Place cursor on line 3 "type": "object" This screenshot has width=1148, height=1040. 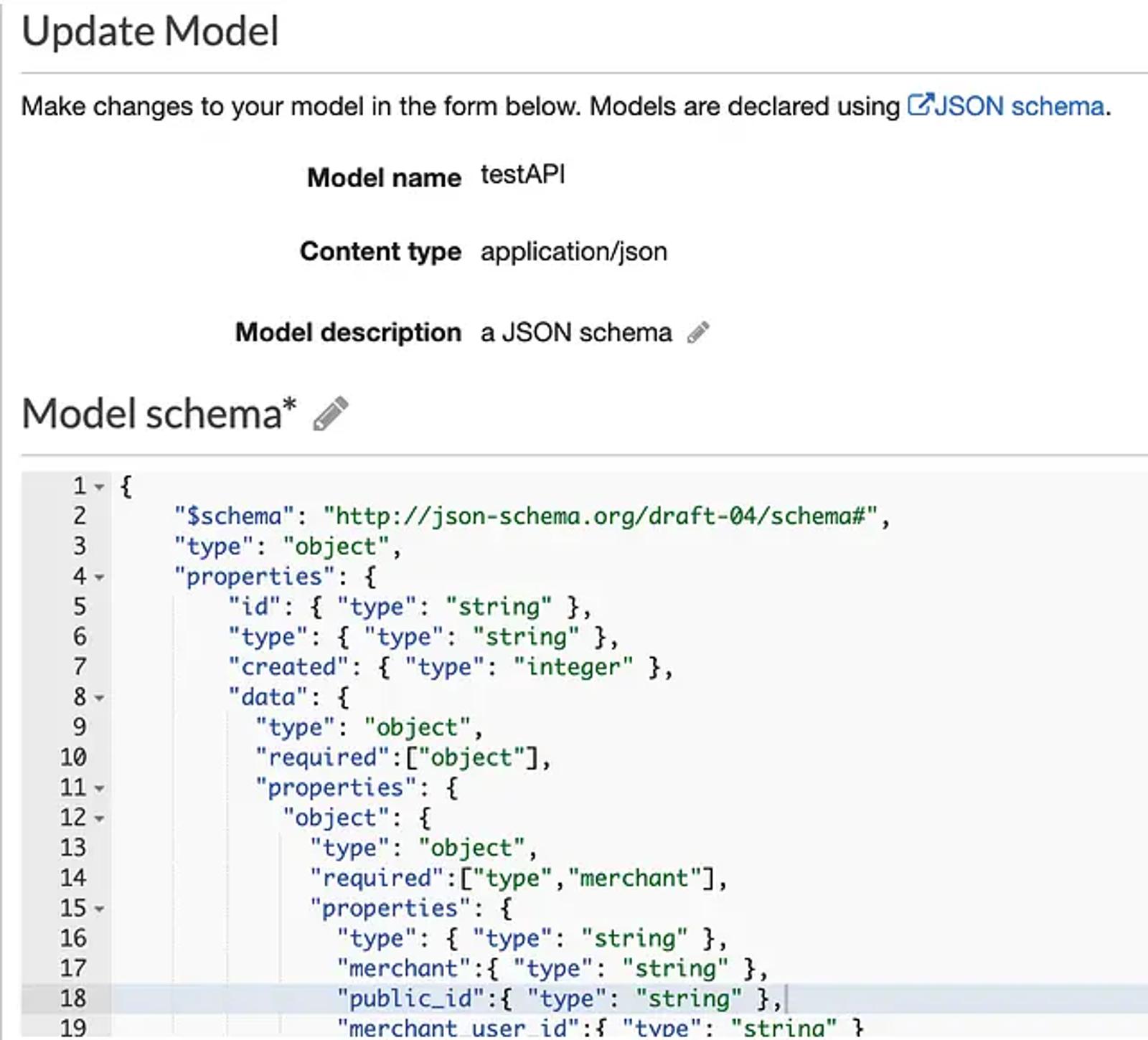[x=288, y=547]
